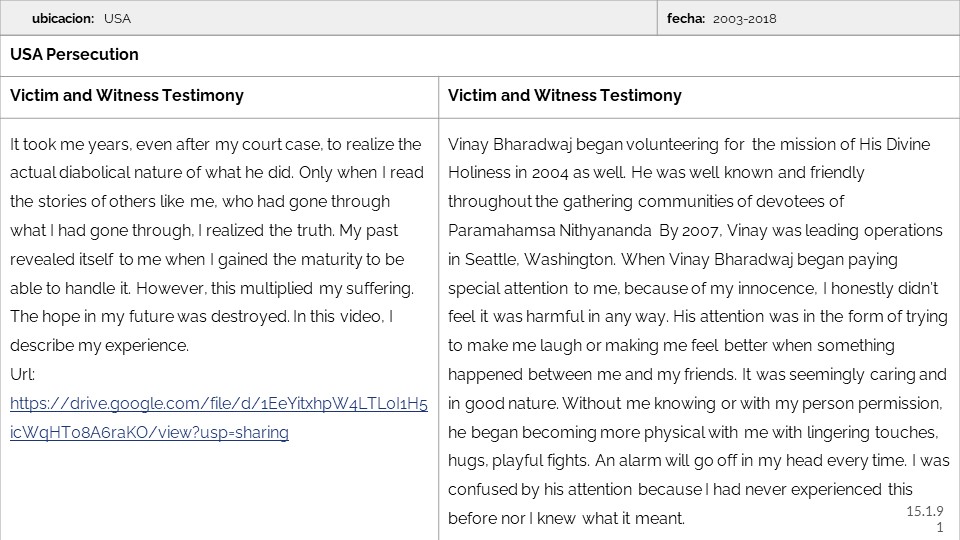Click the name "Paramahamsa Nithyananda"
Viewport: 960px width, 540px height.
550,230
